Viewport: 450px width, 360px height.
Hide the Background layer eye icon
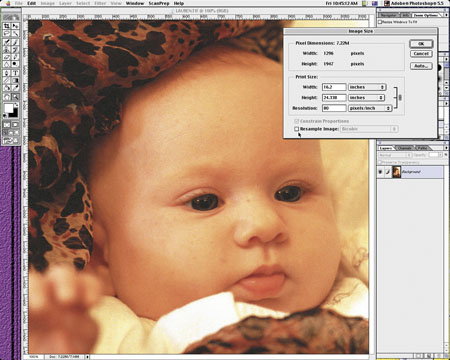coord(380,172)
